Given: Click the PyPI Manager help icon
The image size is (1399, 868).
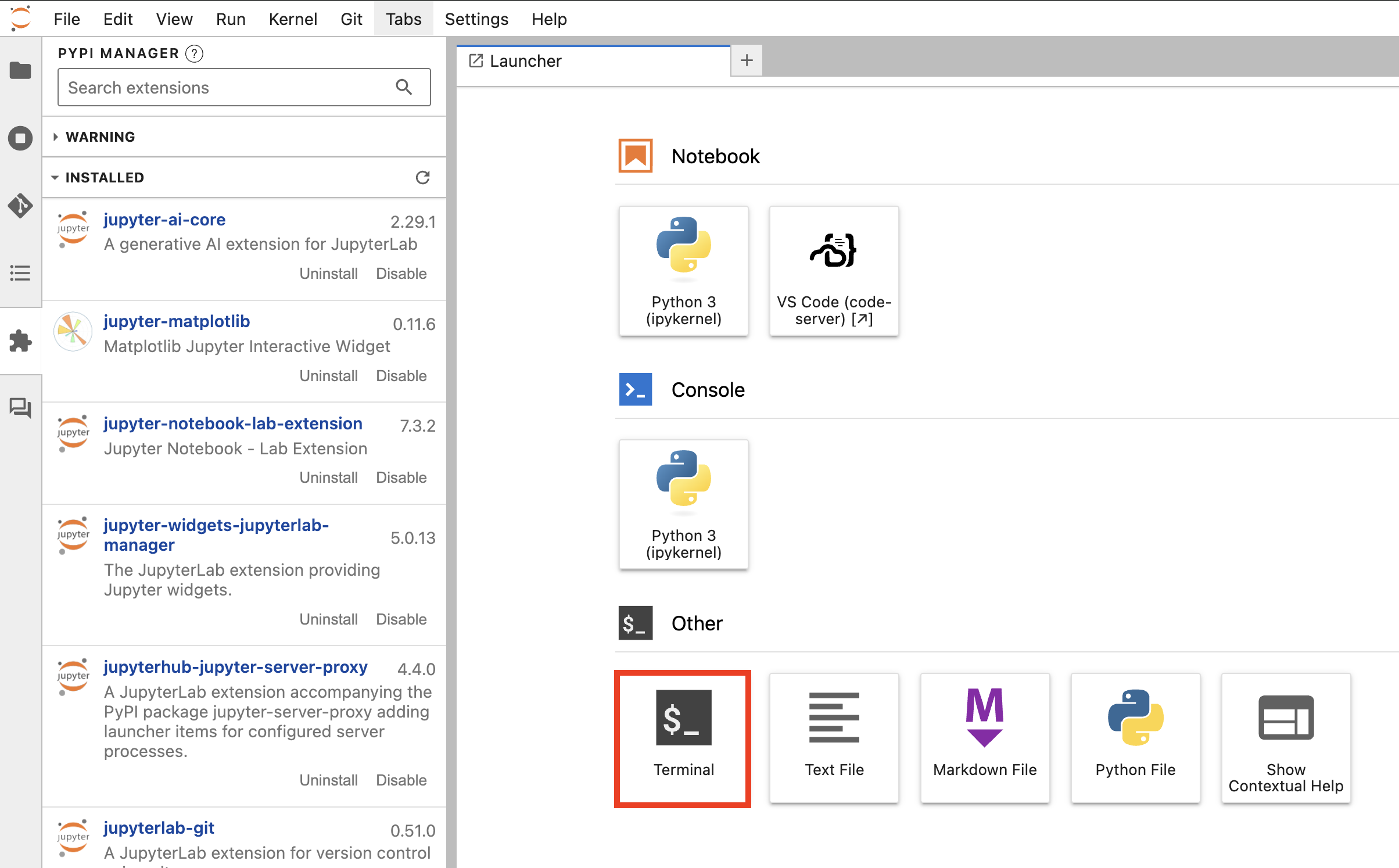Looking at the screenshot, I should 194,53.
